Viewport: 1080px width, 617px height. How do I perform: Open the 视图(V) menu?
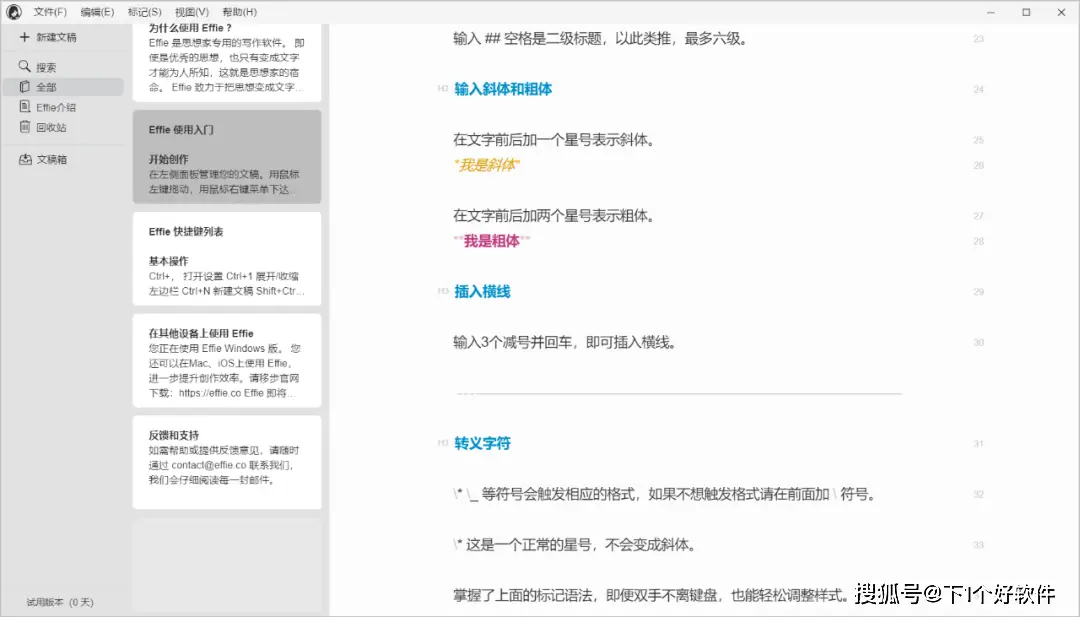coord(191,12)
